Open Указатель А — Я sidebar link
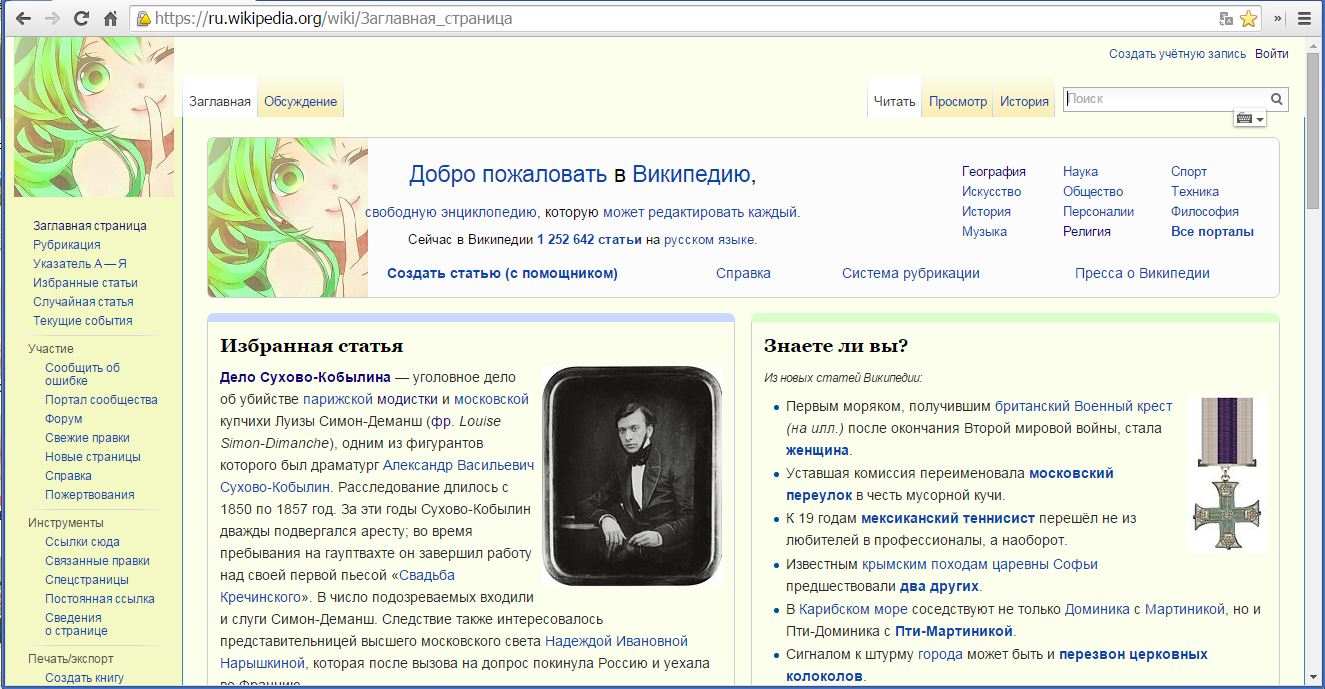 (x=79, y=264)
